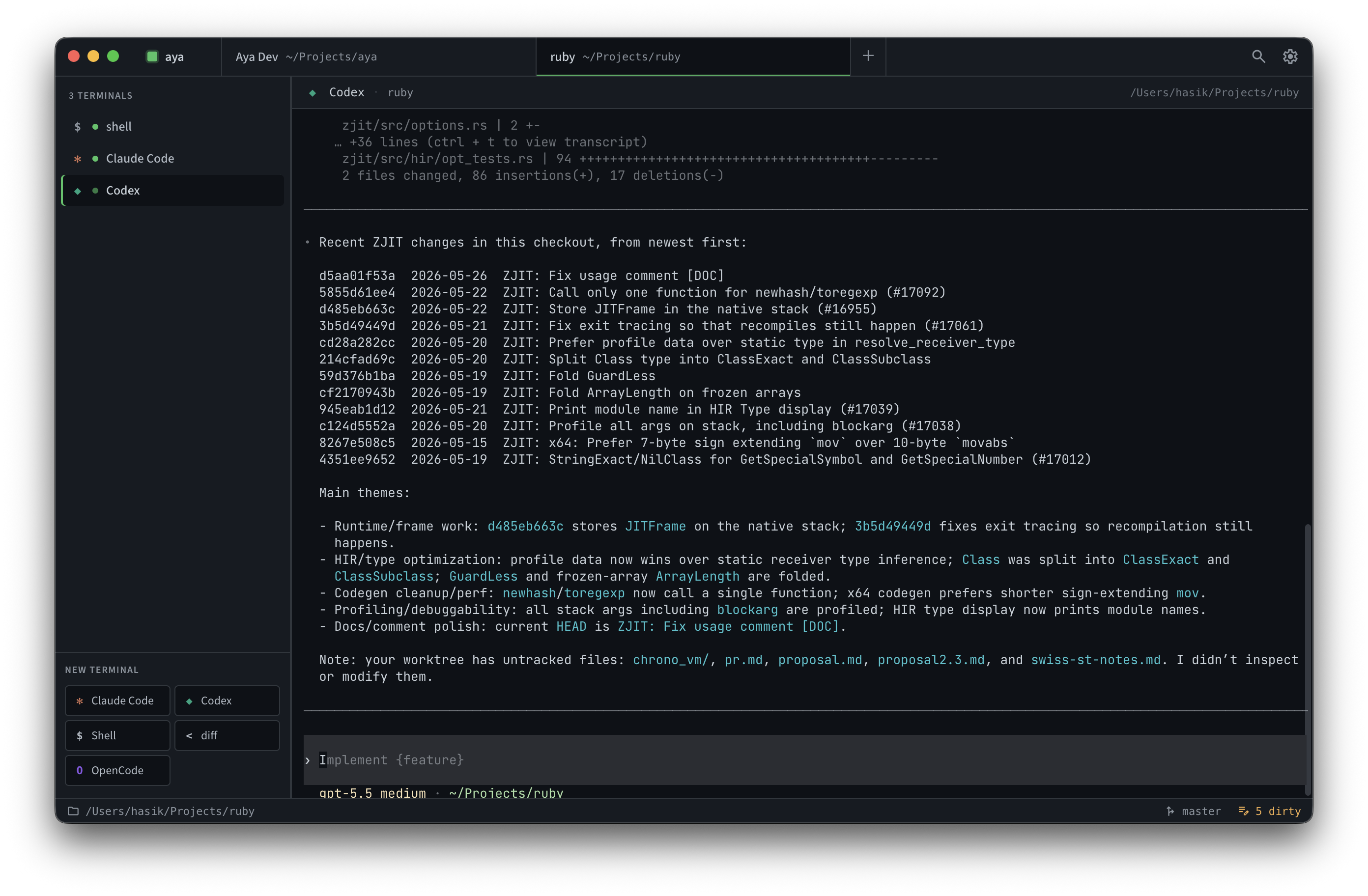1368x896 pixels.
Task: Select the aya workspace tab
Action: (165, 56)
